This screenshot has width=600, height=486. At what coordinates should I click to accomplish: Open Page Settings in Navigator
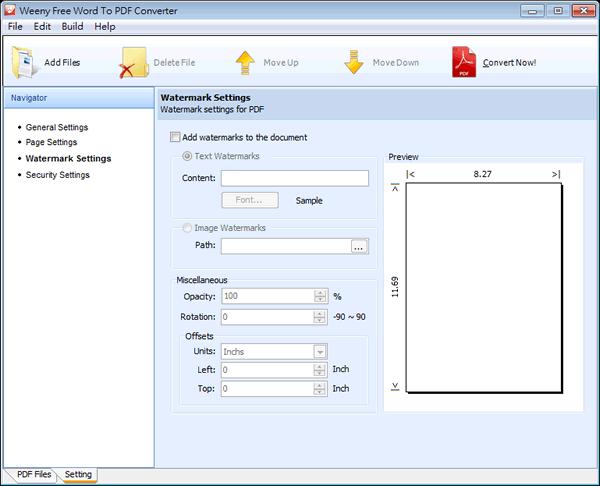pyautogui.click(x=51, y=142)
